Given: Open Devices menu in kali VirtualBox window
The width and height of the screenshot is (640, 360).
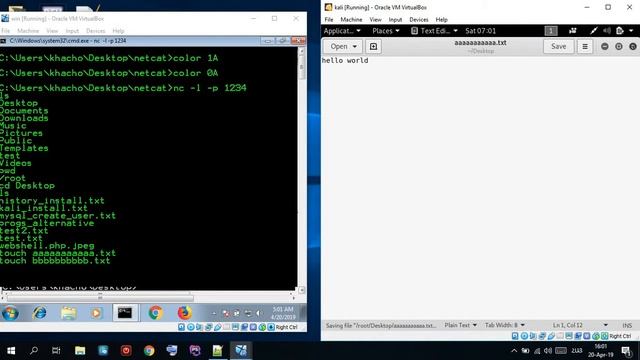Looking at the screenshot, I should click(419, 20).
